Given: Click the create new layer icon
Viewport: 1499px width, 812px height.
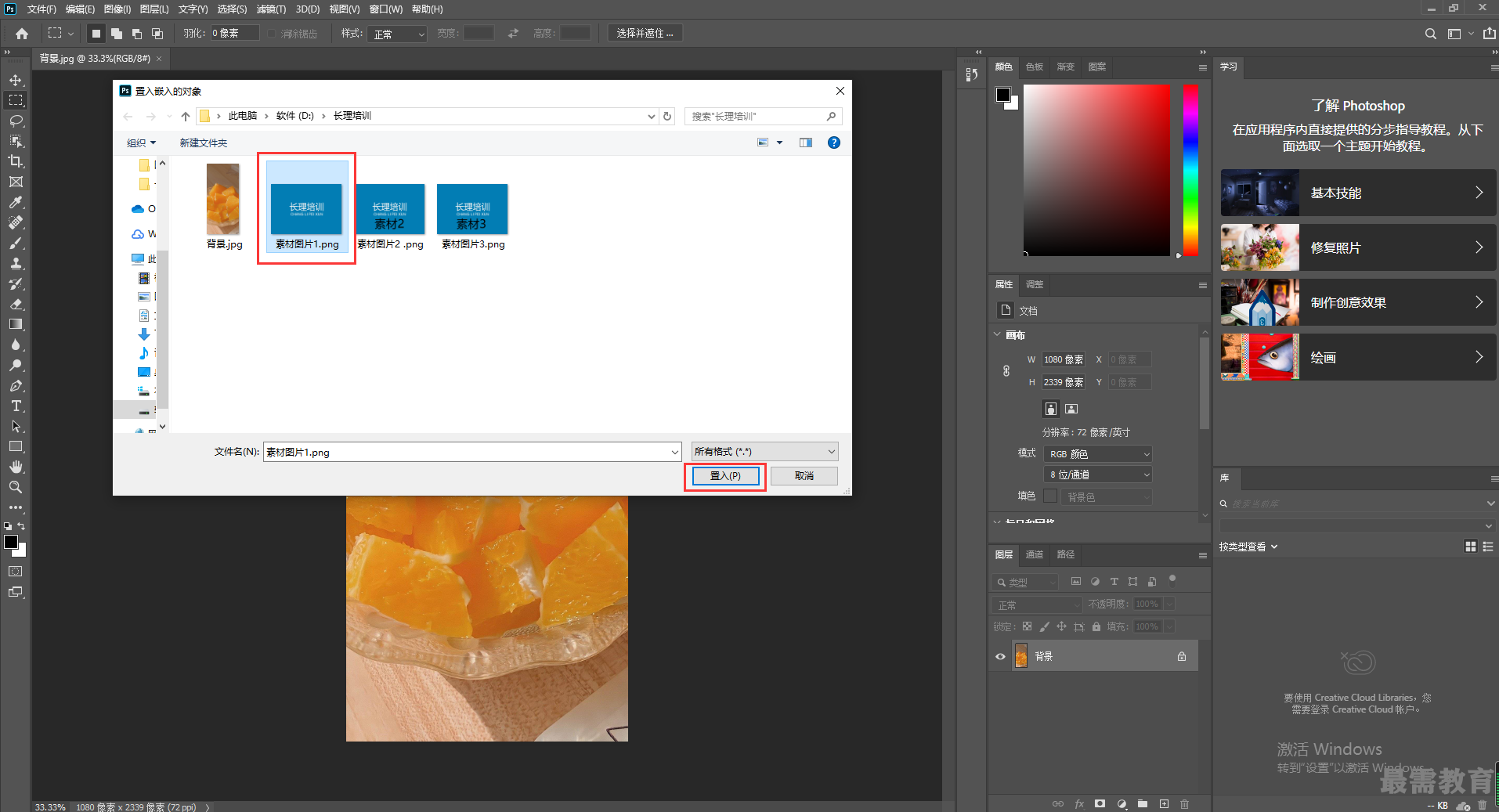Looking at the screenshot, I should [x=1164, y=803].
